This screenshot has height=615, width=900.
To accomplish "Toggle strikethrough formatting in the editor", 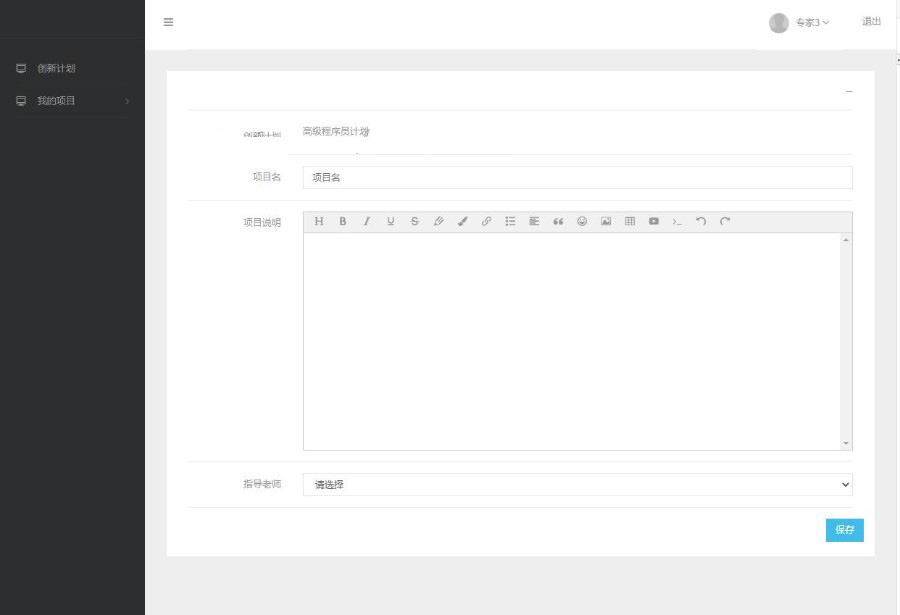I will 414,222.
